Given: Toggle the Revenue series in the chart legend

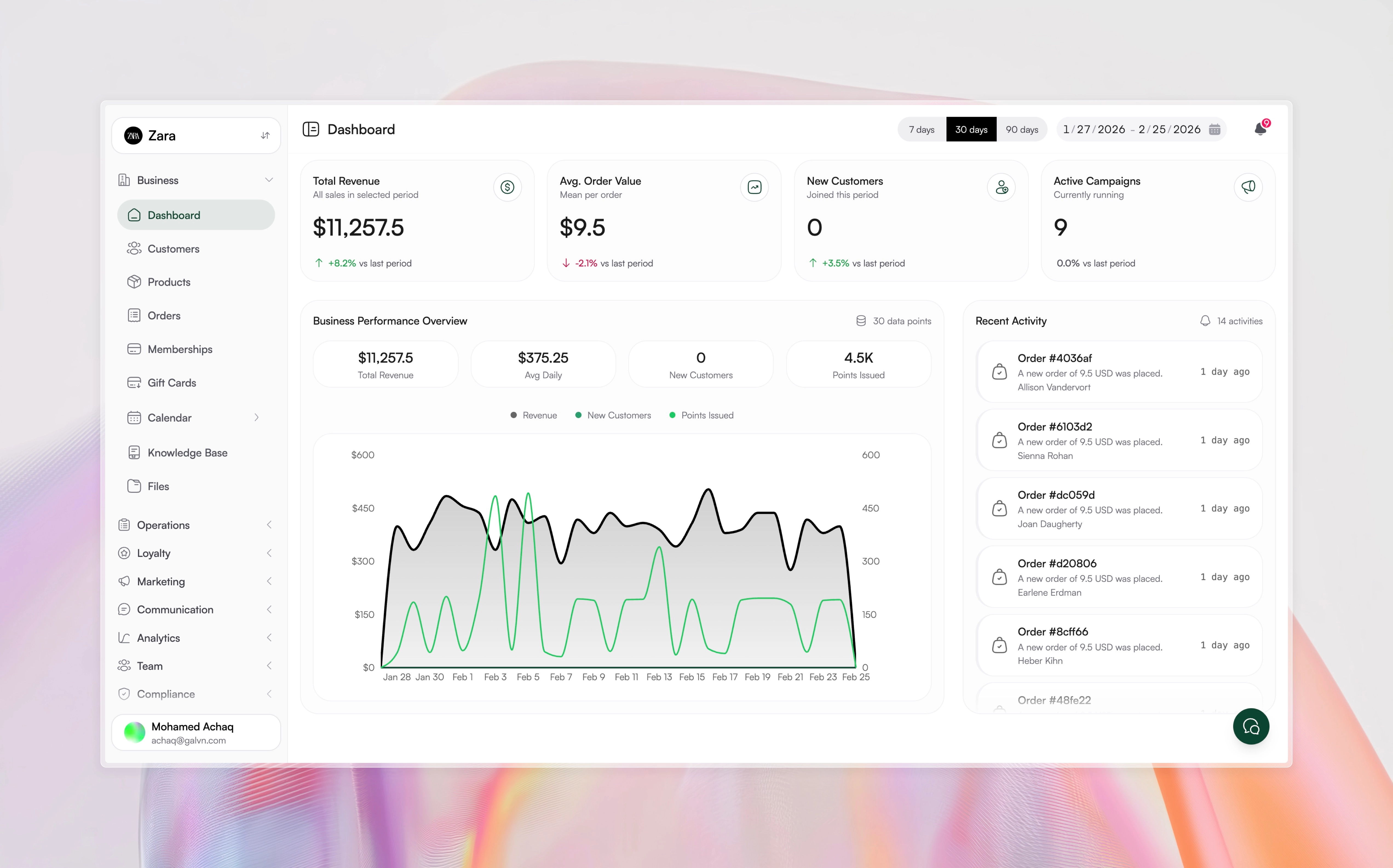Looking at the screenshot, I should click(x=533, y=415).
